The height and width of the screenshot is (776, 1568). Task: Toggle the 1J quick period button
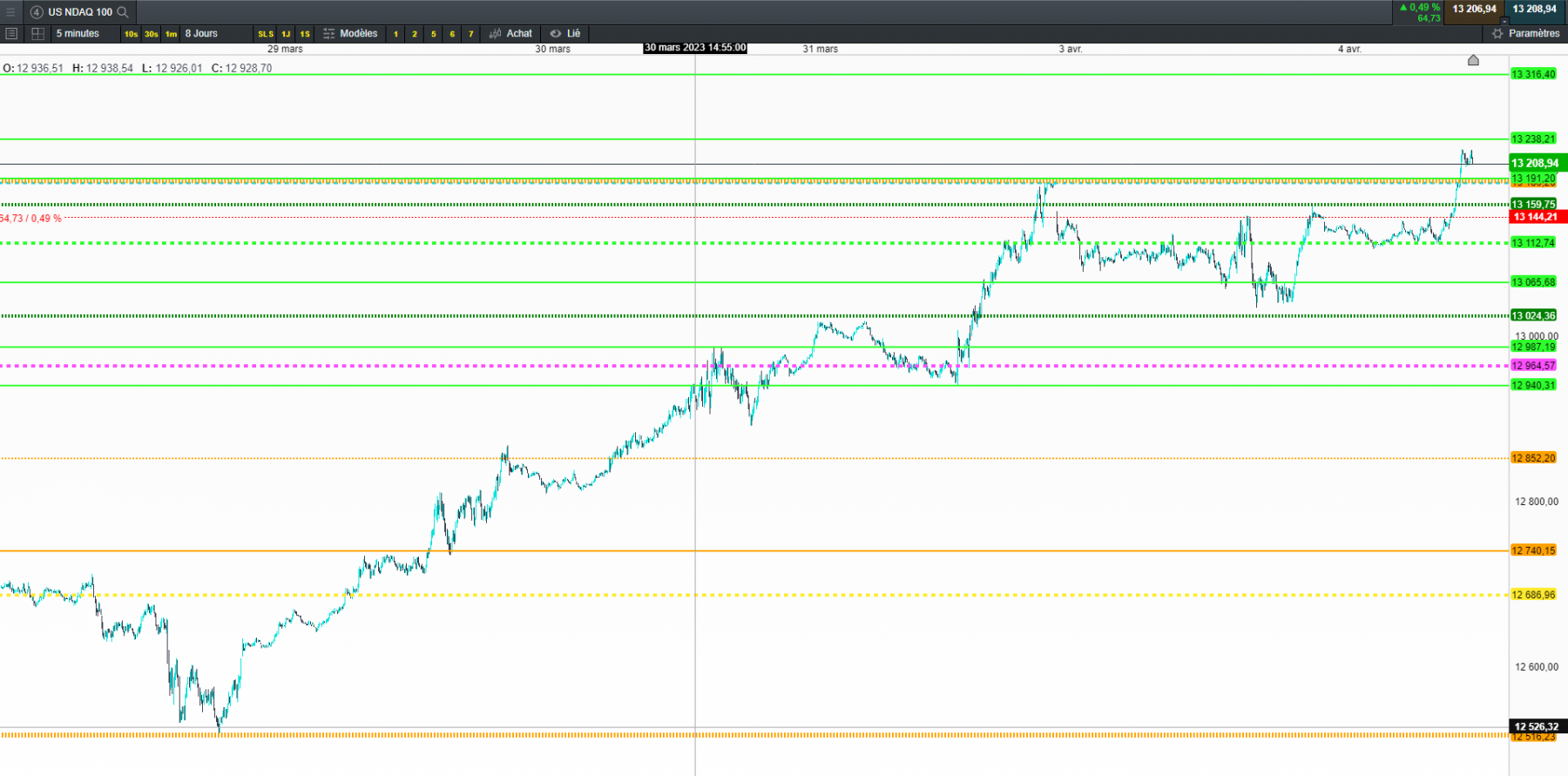click(286, 34)
